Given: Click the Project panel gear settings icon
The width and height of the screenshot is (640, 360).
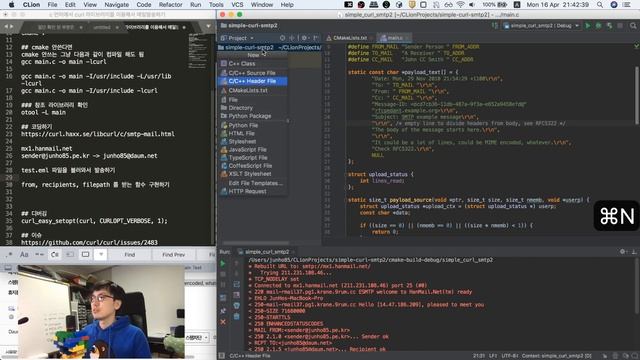Looking at the screenshot, I should (304, 38).
